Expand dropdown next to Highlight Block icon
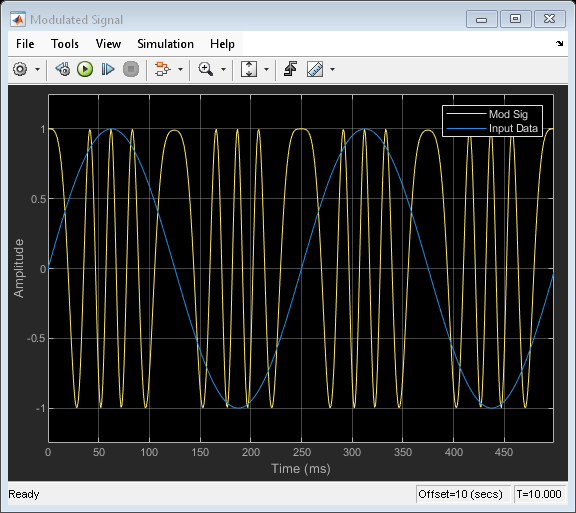This screenshot has width=576, height=513. pos(180,69)
